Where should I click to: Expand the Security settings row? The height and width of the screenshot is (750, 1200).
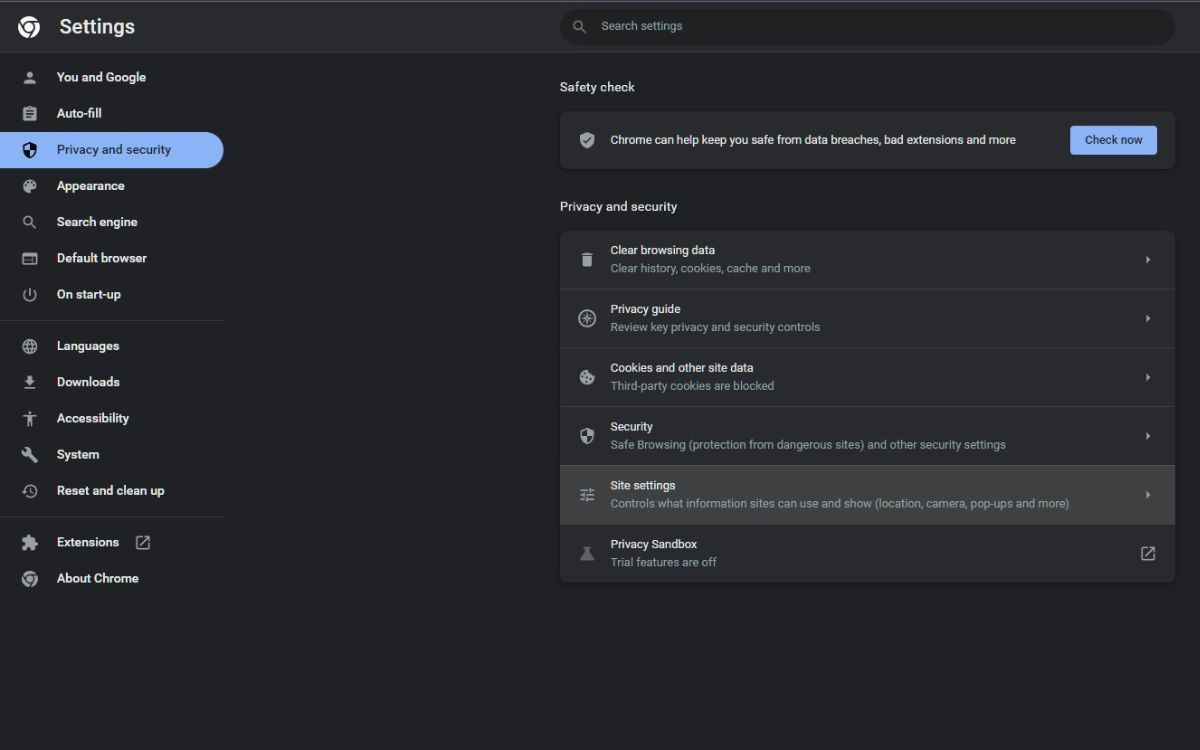[1147, 435]
